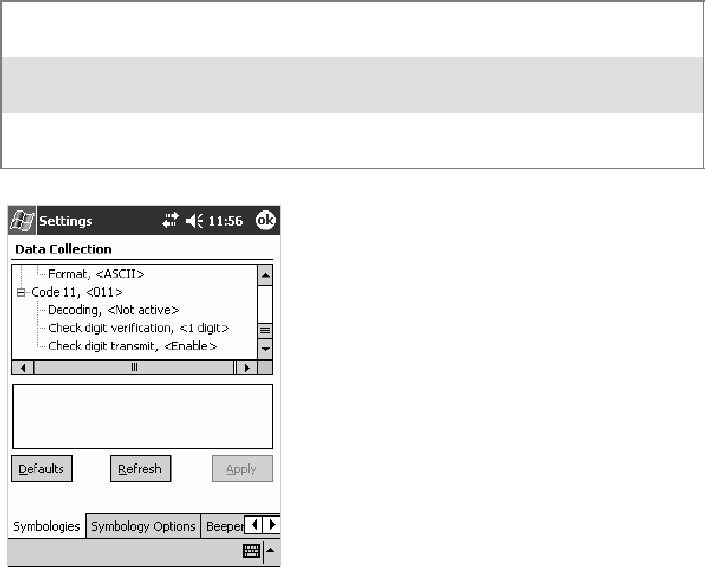Click the tree vertical scroll down arrow
Viewport: 705px width, 567px height.
[x=265, y=348]
